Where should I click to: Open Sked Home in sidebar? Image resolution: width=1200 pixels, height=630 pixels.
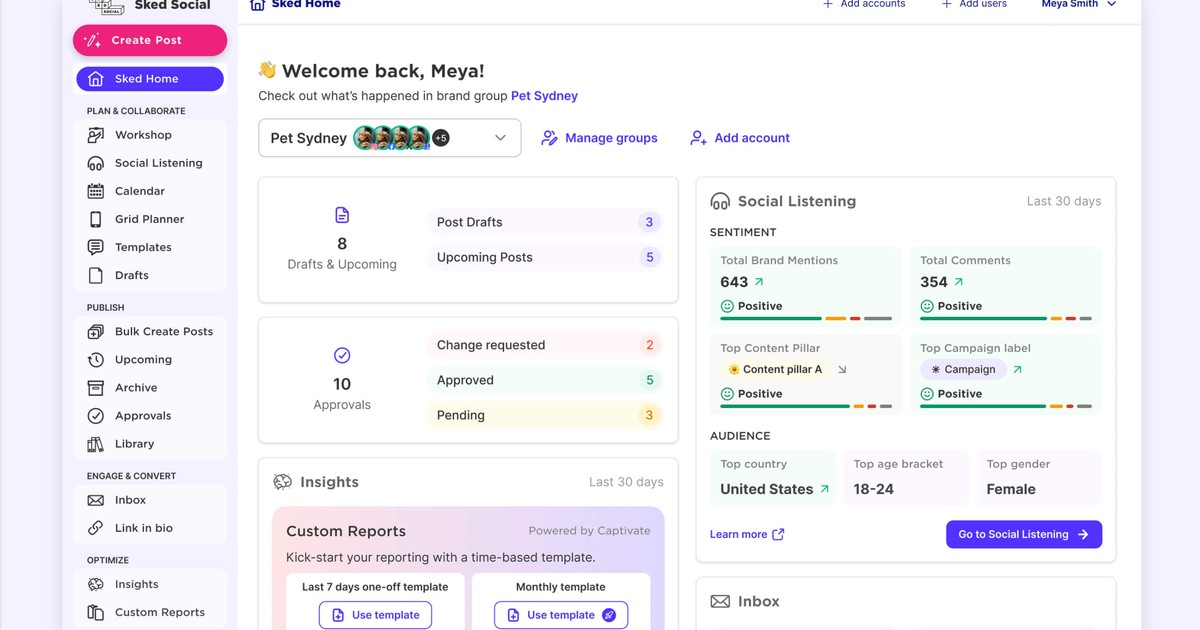point(150,79)
